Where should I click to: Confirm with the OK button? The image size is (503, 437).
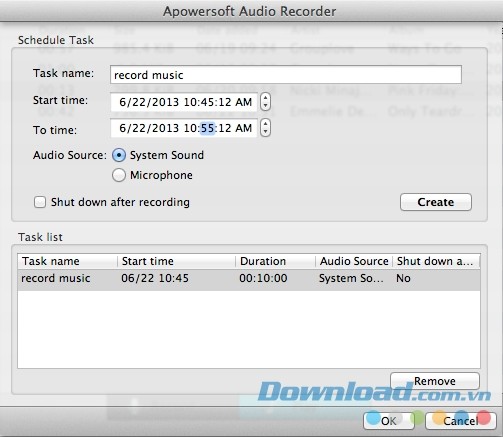tap(389, 421)
